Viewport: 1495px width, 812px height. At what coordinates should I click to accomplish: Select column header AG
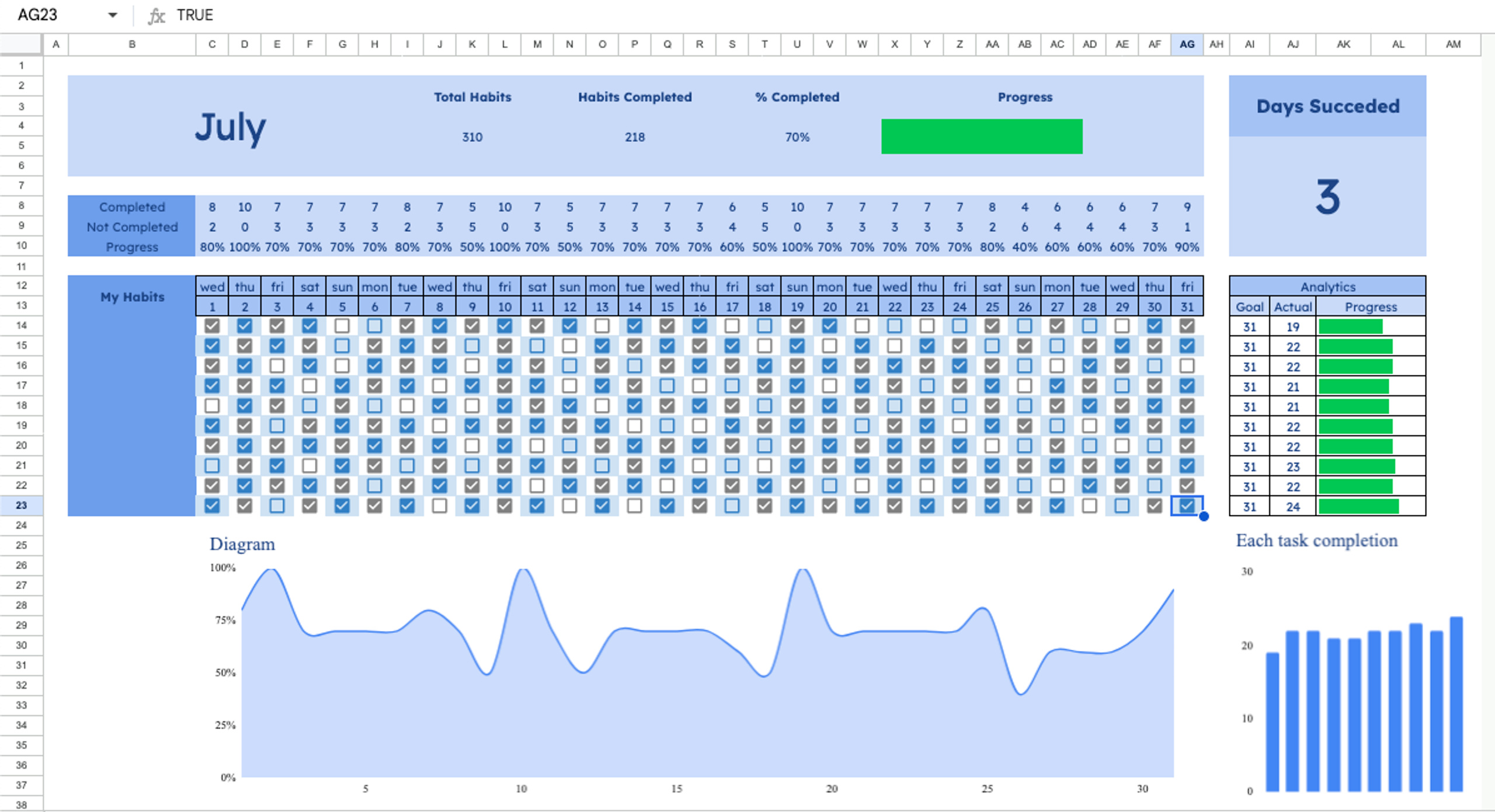[1187, 44]
